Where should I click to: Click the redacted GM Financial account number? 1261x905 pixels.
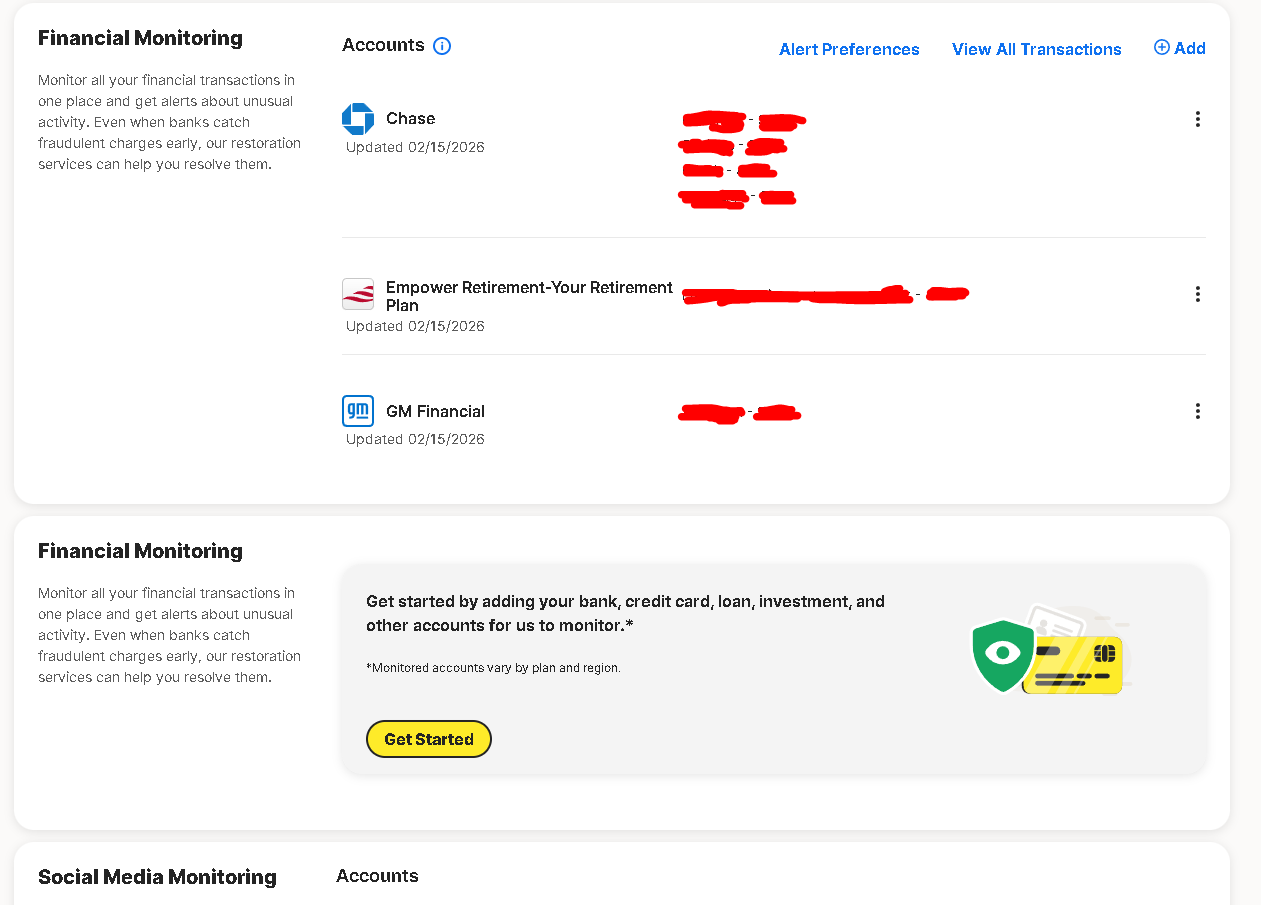[739, 412]
